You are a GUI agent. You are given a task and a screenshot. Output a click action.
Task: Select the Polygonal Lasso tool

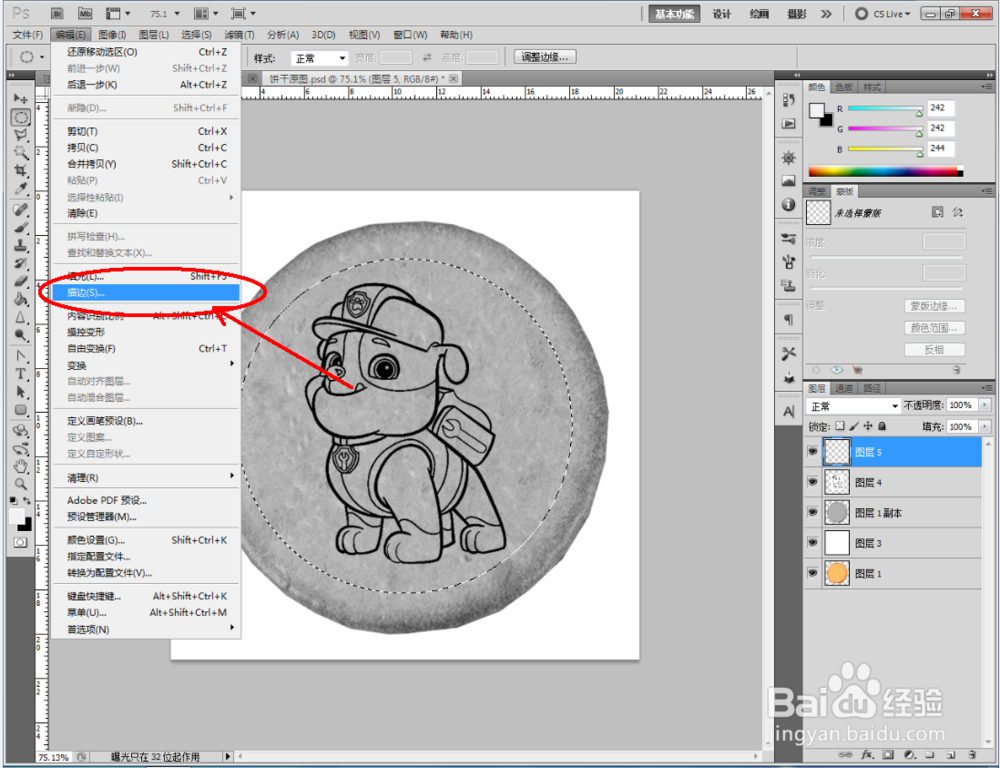pyautogui.click(x=20, y=135)
